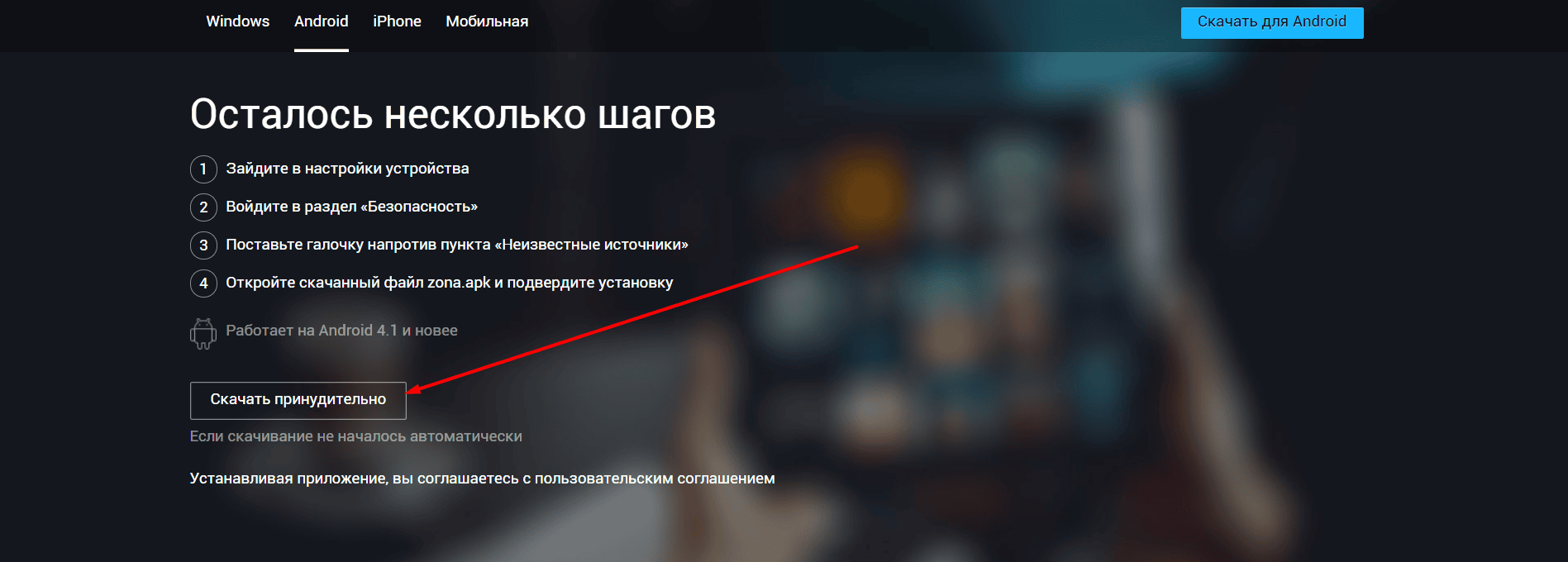Click the Войдите в раздел «Безопасность» step text
Image resolution: width=1568 pixels, height=562 pixels.
pyautogui.click(x=352, y=207)
